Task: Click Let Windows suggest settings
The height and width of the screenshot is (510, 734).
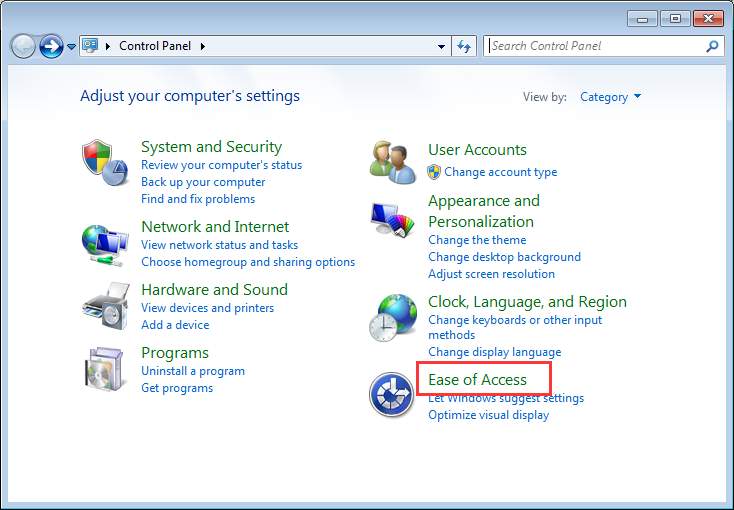Action: (x=506, y=398)
